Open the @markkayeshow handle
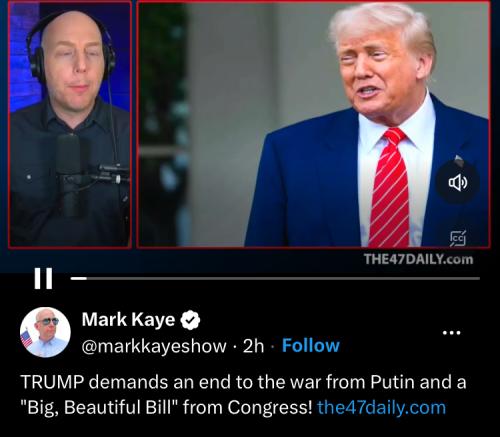The height and width of the screenshot is (437, 500). point(154,346)
